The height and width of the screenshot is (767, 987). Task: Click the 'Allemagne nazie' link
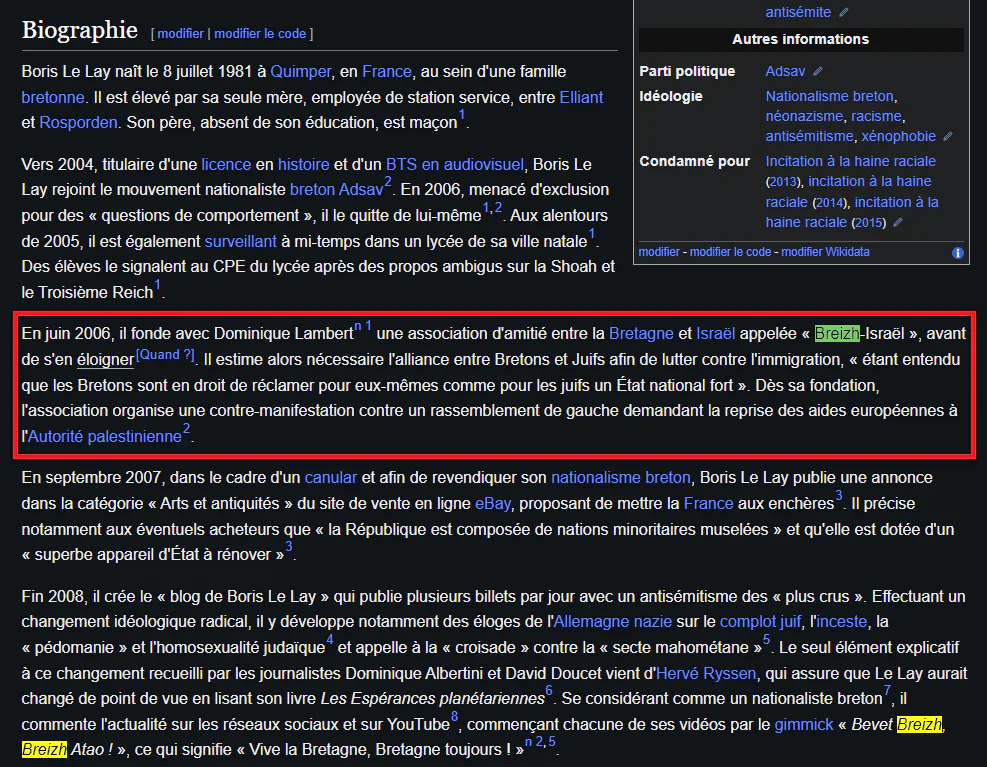click(x=612, y=622)
